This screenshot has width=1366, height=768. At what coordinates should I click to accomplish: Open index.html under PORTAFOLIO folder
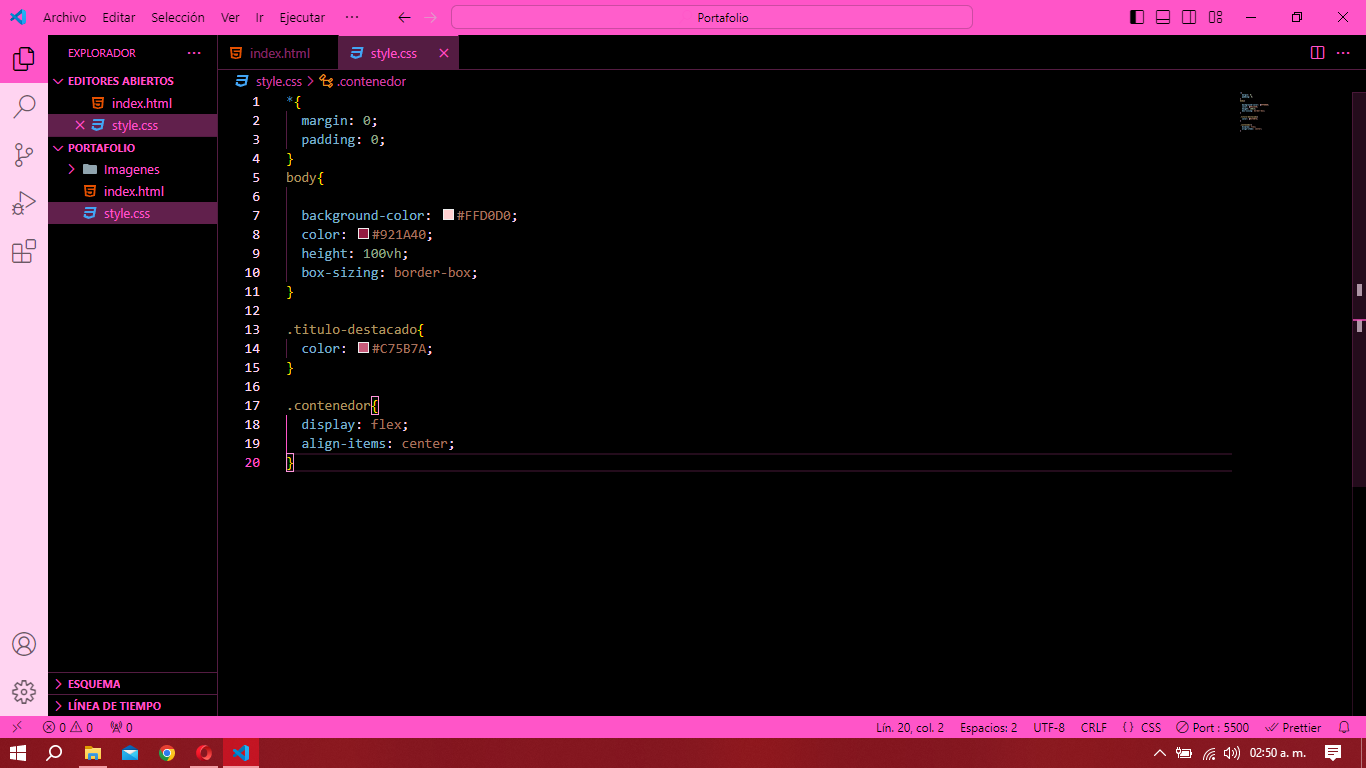[x=133, y=191]
